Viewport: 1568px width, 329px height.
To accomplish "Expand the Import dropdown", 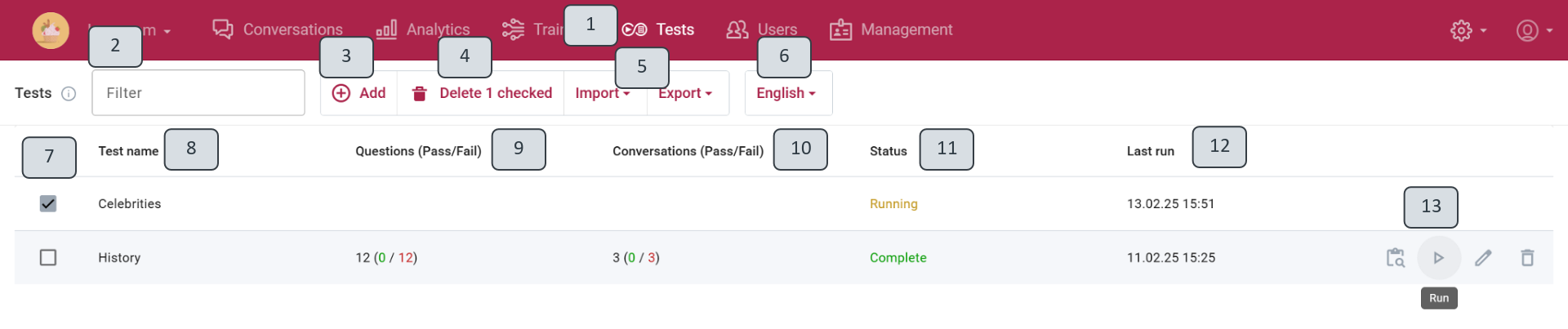I will coord(603,93).
